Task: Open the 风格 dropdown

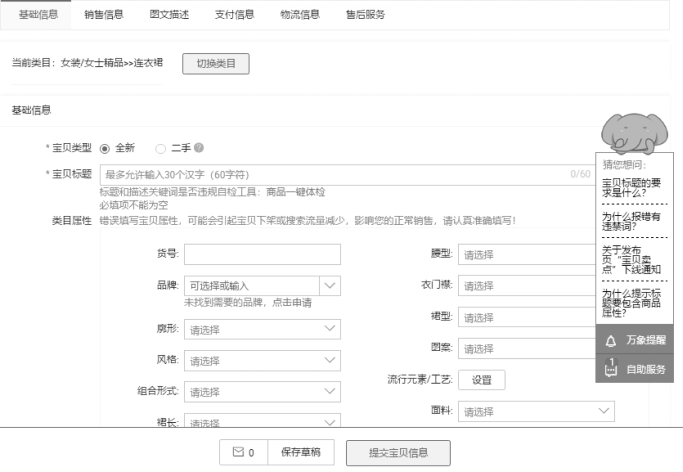Action: tap(262, 361)
